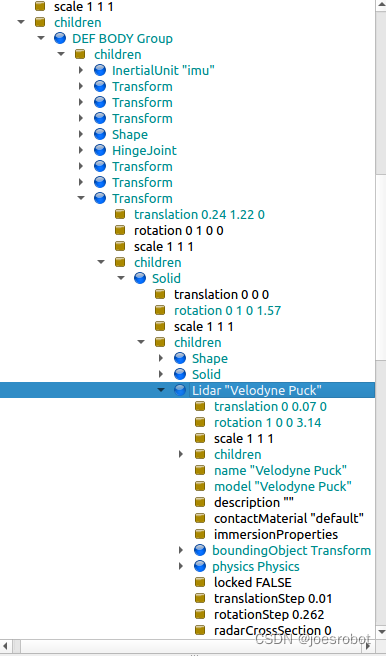
Task: Click the cube icon beside immersionProperties
Action: 200,534
